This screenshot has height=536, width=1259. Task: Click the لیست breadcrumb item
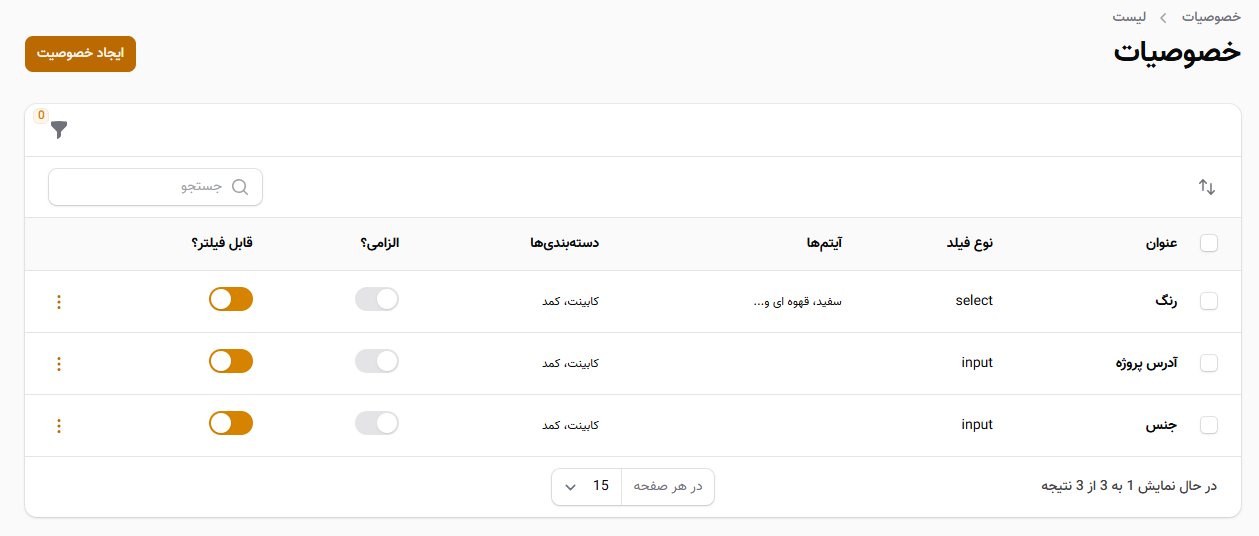[1130, 18]
